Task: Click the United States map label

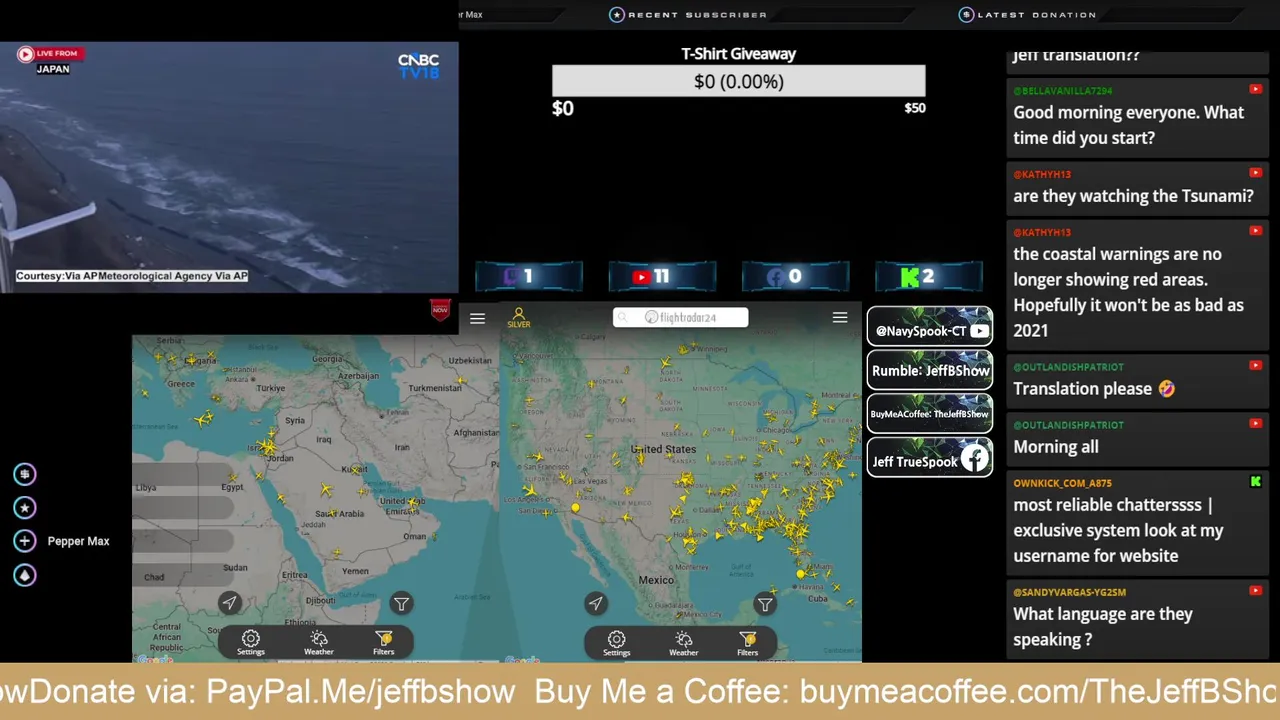Action: tap(665, 450)
